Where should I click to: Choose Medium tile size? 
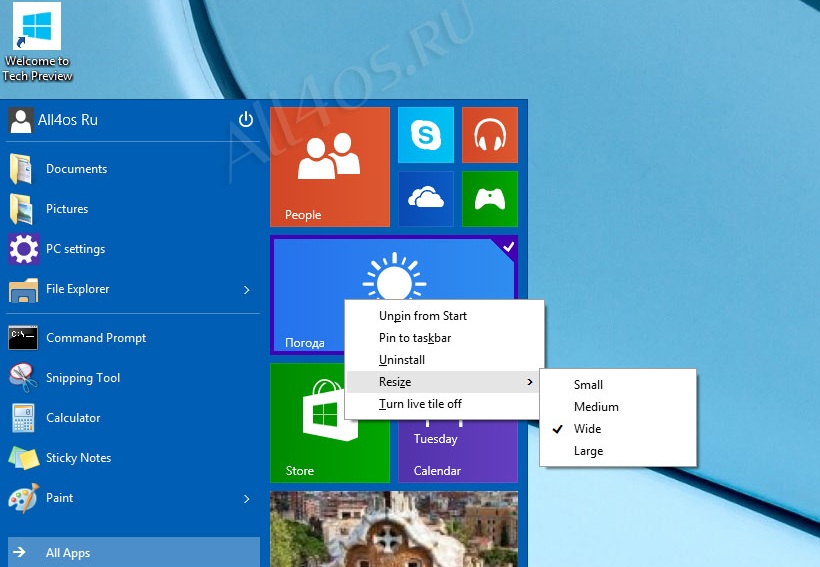[x=618, y=407]
